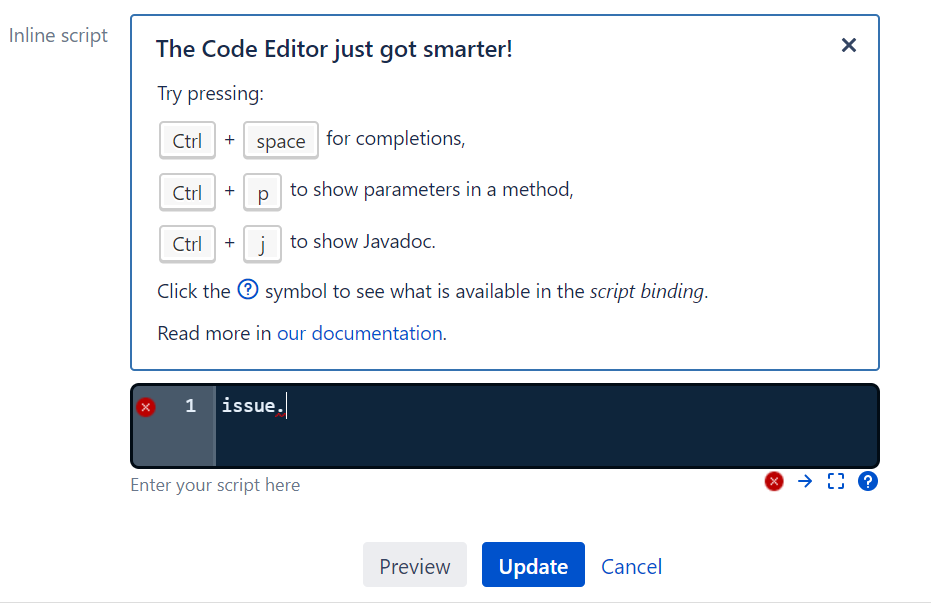
Task: Click the red error status icon below editor
Action: 774,481
